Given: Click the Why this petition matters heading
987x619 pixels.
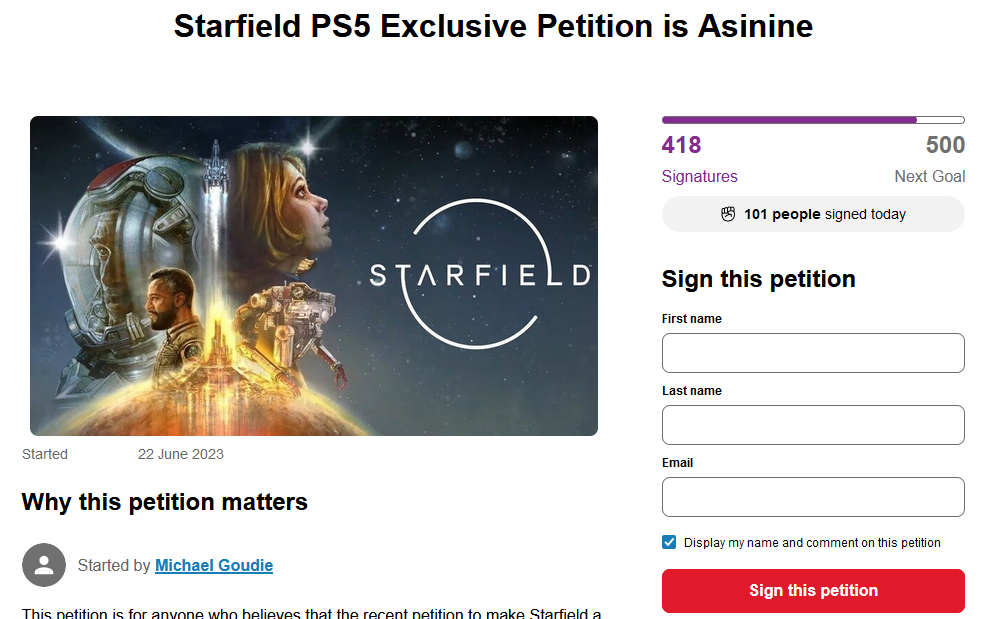Looking at the screenshot, I should pyautogui.click(x=165, y=502).
